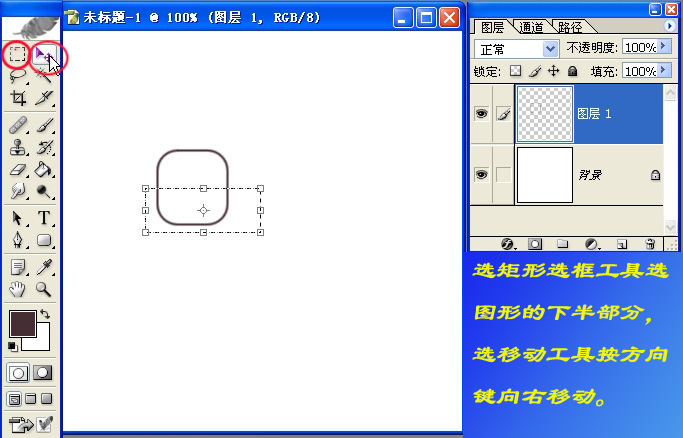Switch to Quick Mask mode
This screenshot has height=438, width=683.
coord(43,373)
